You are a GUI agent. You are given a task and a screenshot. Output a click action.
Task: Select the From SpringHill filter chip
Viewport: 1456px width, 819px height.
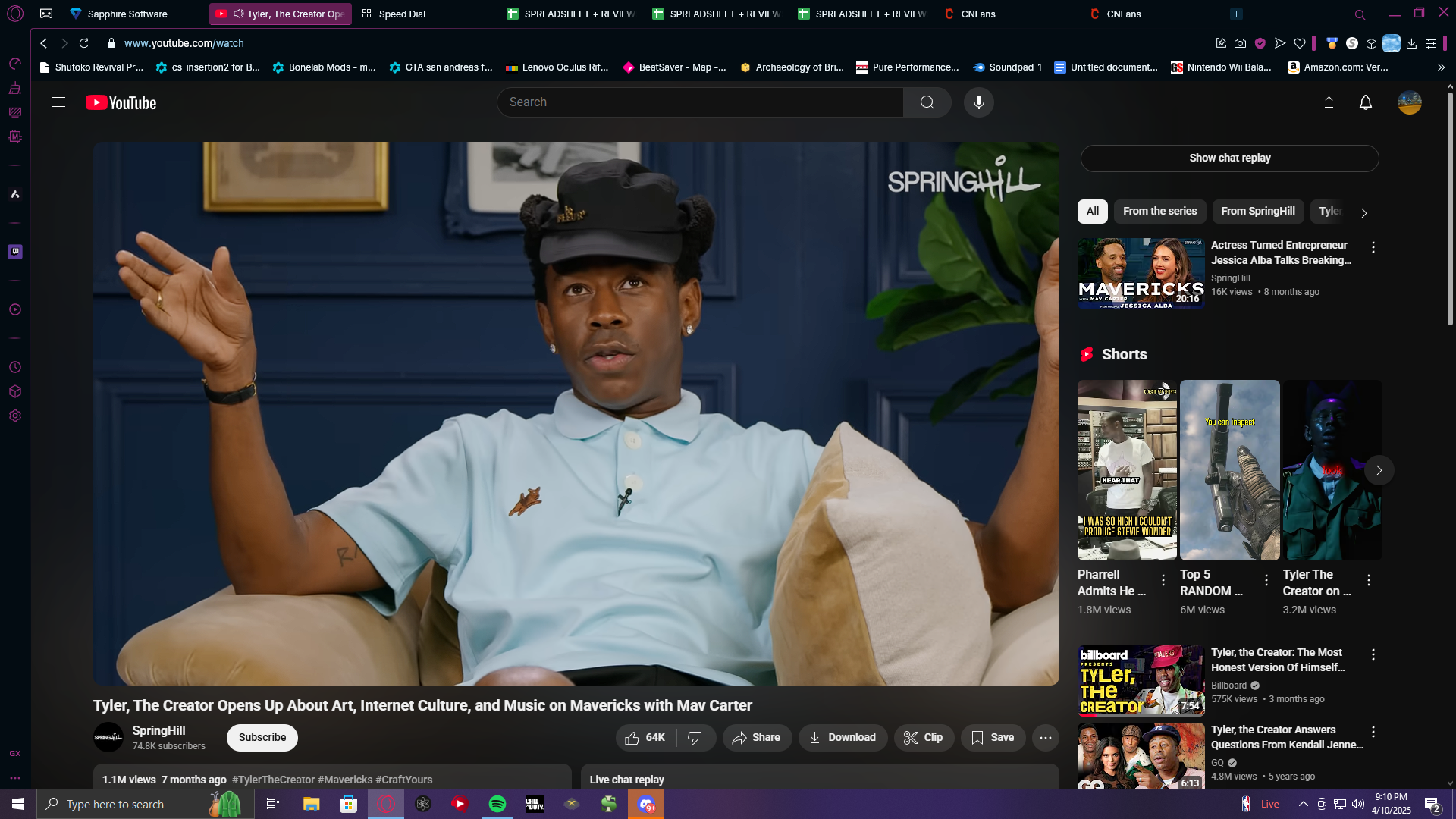click(x=1257, y=211)
